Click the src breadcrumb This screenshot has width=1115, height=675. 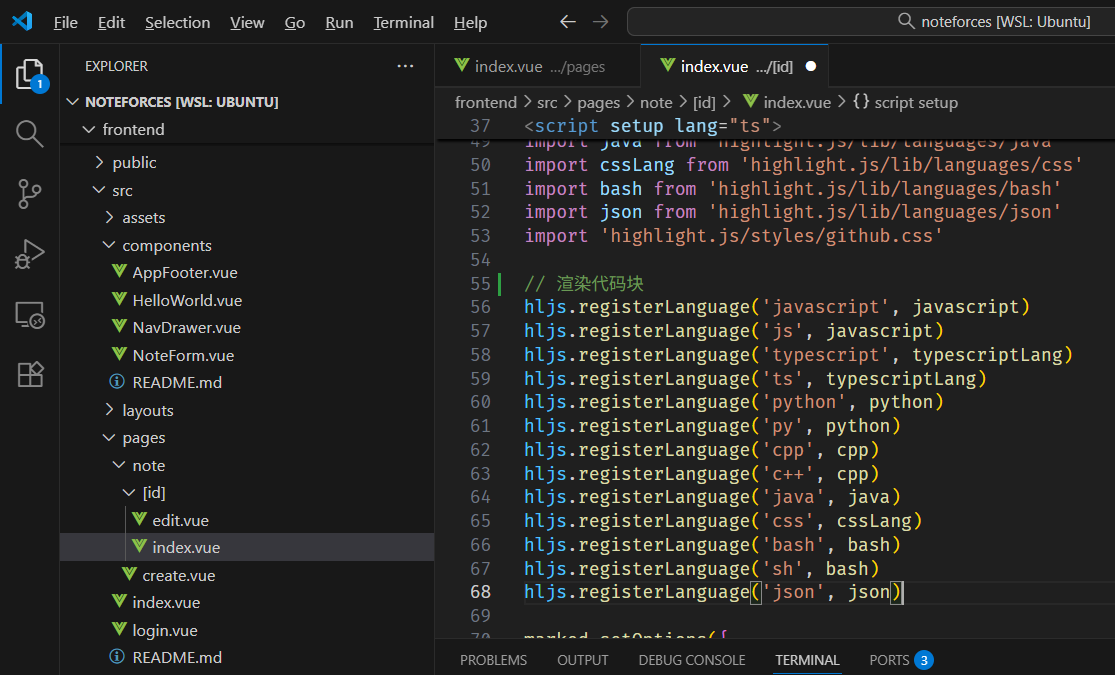point(547,102)
